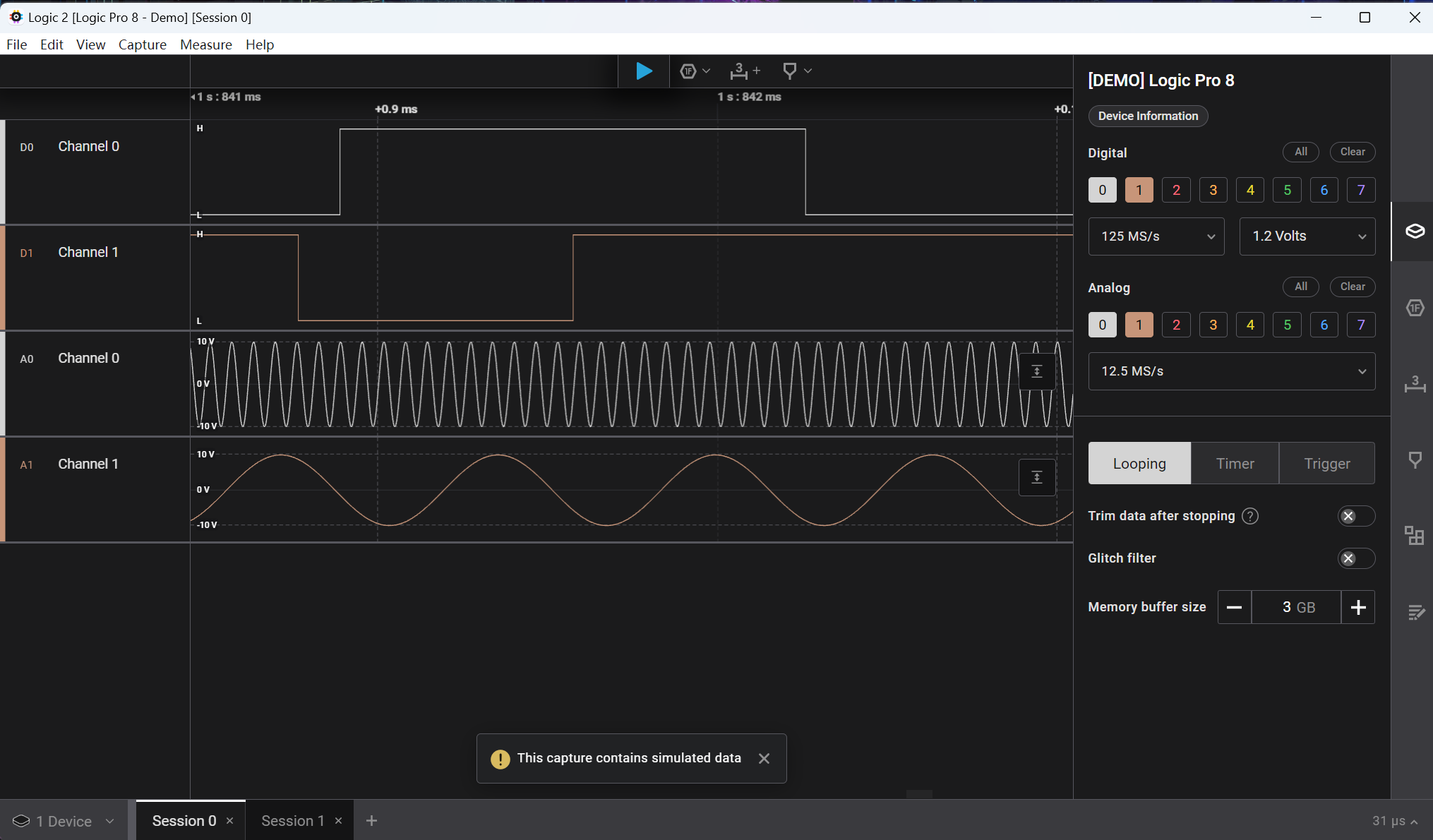
Task: Click the memory buffer size value field
Action: [1296, 607]
